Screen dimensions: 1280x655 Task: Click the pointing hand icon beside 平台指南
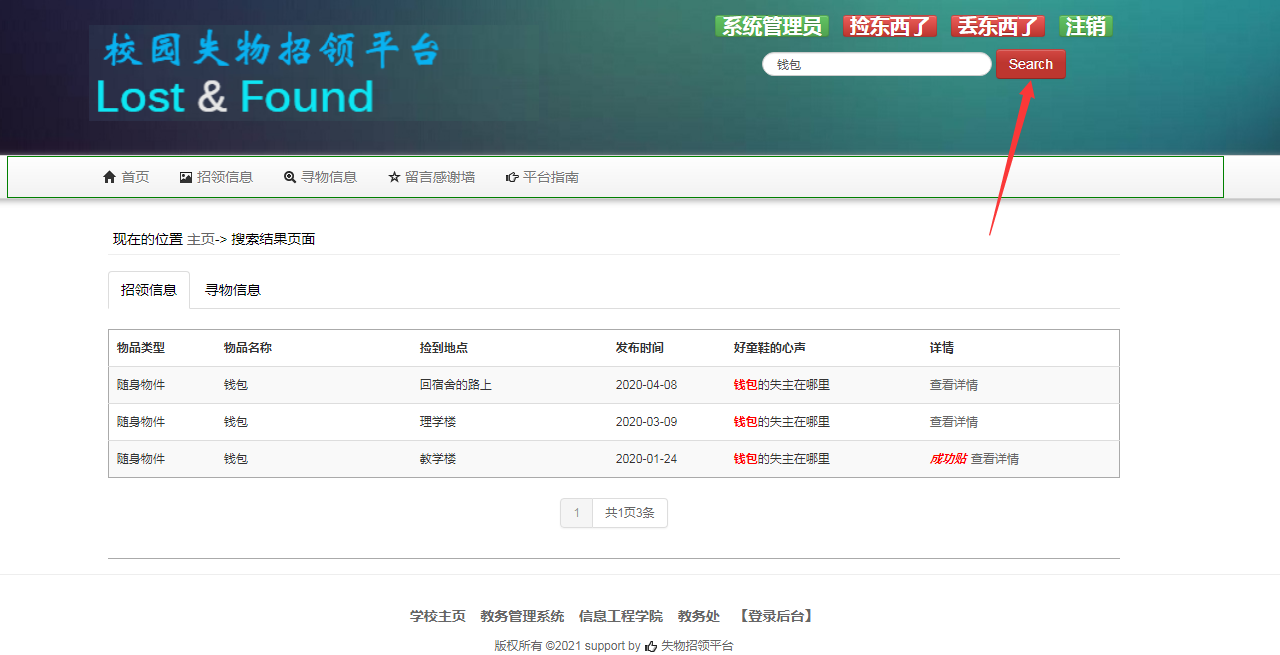click(x=512, y=177)
